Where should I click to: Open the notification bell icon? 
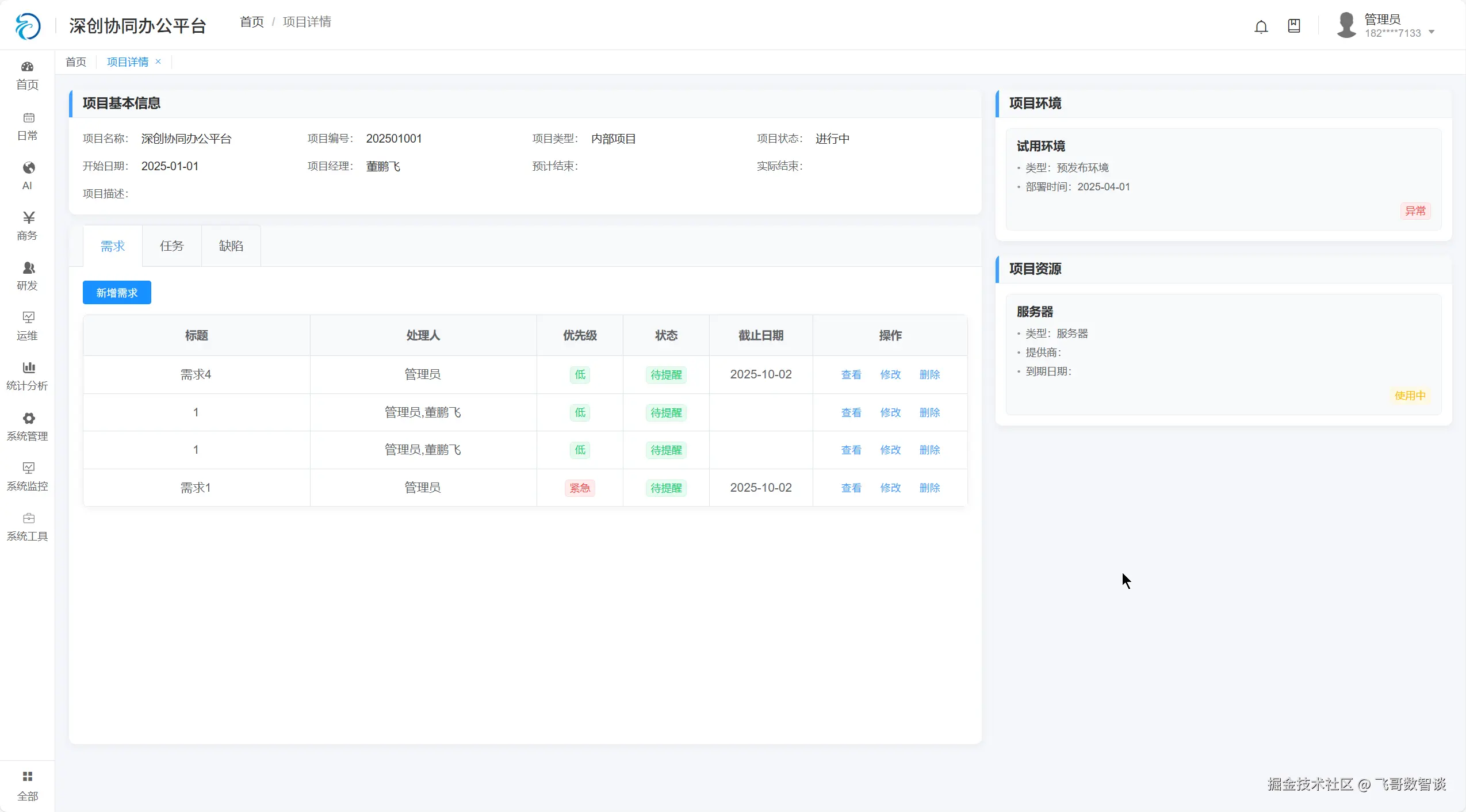pyautogui.click(x=1261, y=26)
